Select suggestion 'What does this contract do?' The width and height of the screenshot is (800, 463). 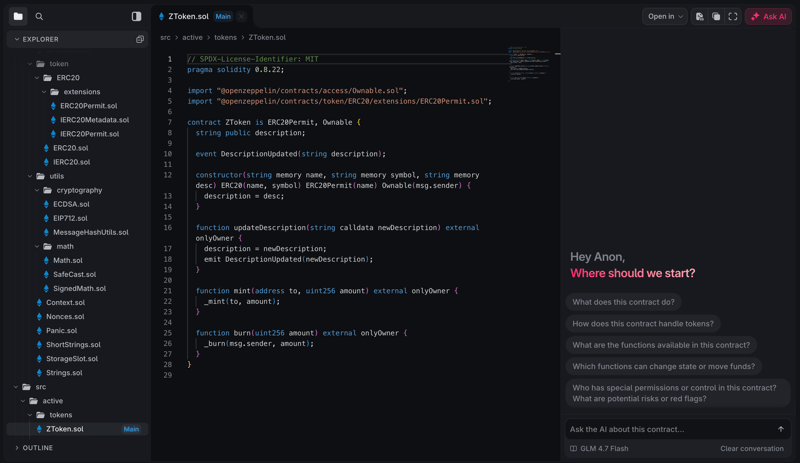tap(623, 302)
